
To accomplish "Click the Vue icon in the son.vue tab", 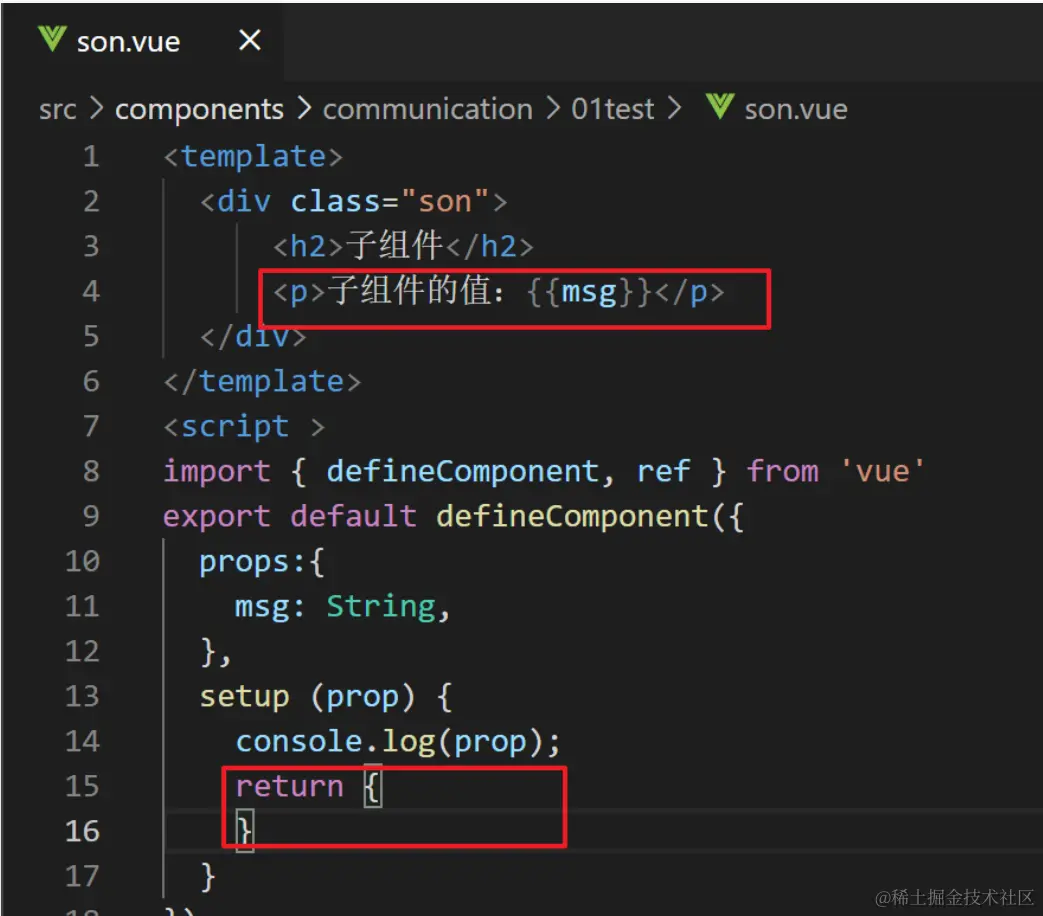I will 51,40.
